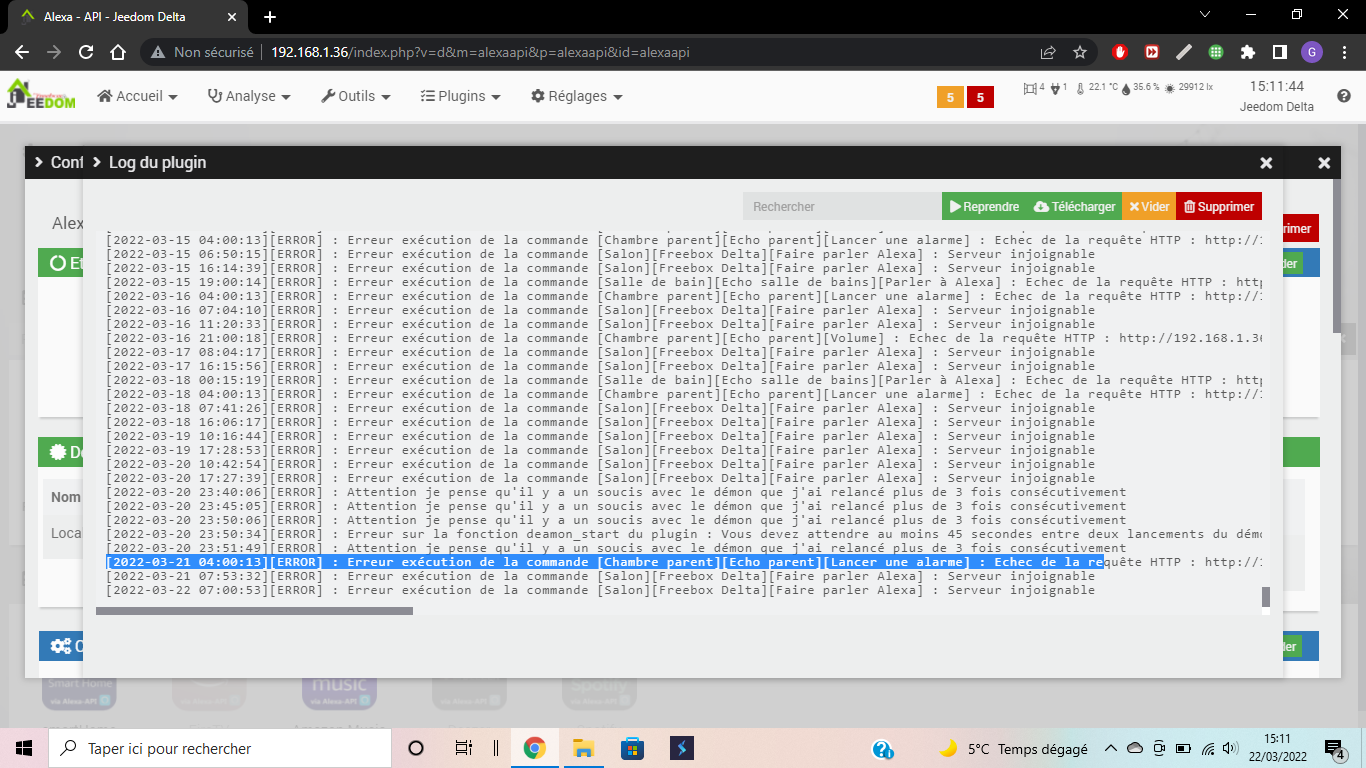
Task: Click the humidity drop 35.6 % indicator
Action: [1140, 88]
